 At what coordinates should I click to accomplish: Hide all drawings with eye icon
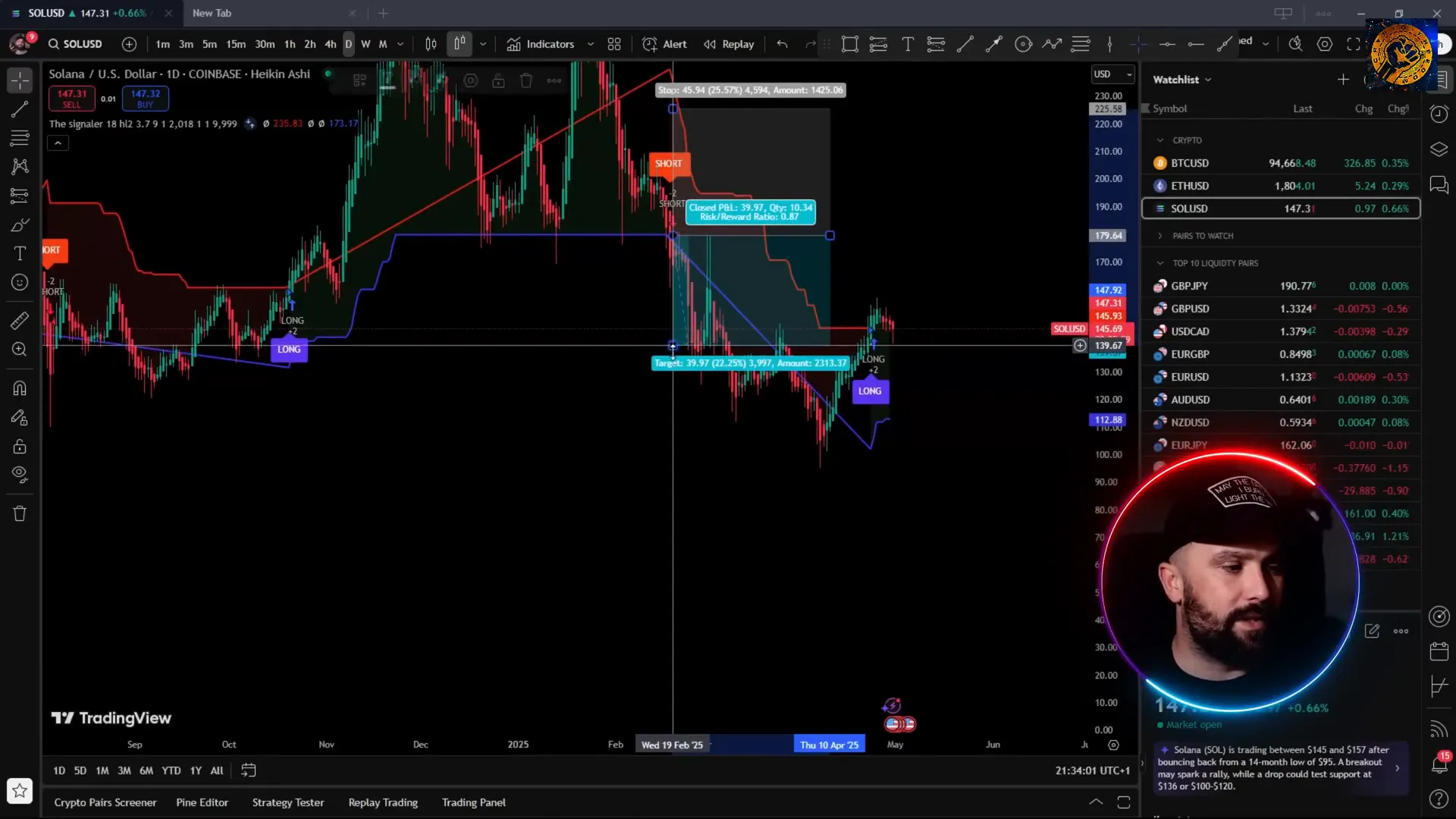[20, 475]
